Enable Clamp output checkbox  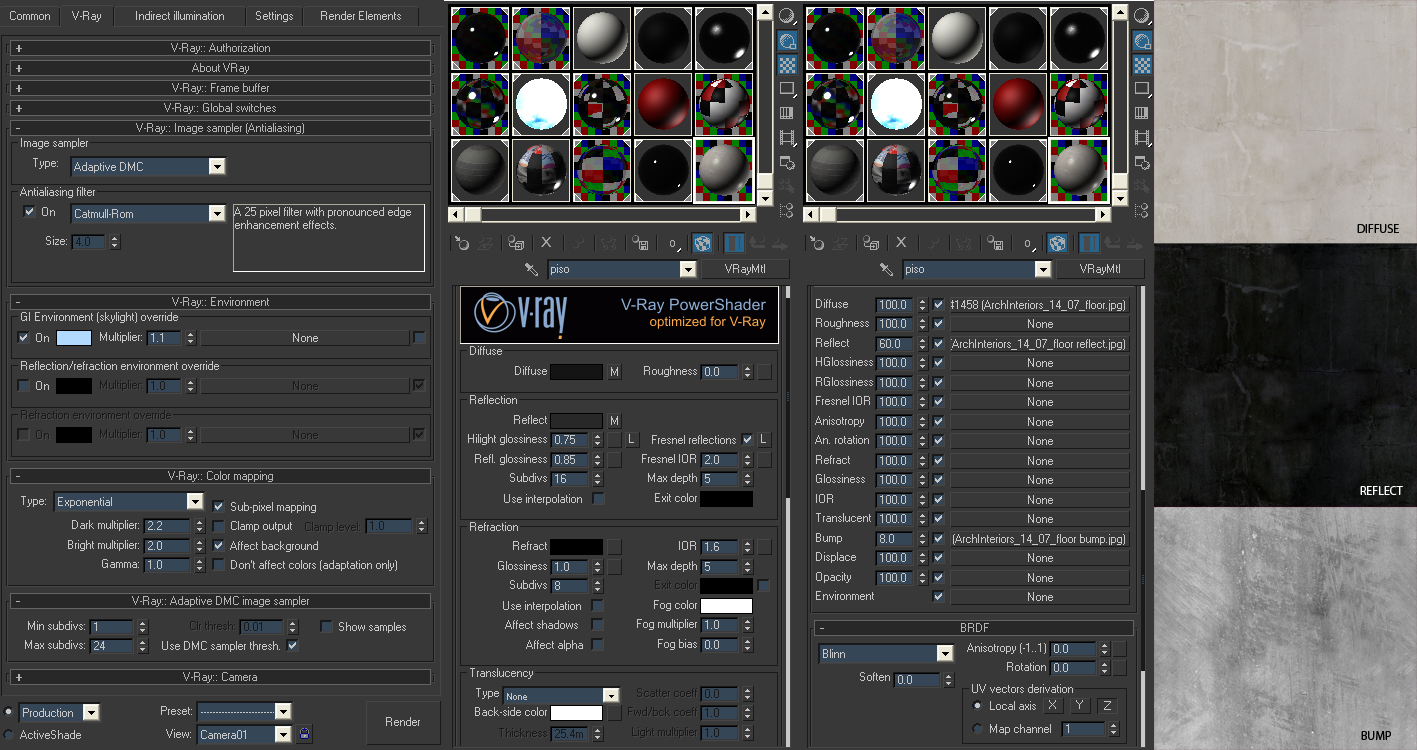click(x=219, y=526)
